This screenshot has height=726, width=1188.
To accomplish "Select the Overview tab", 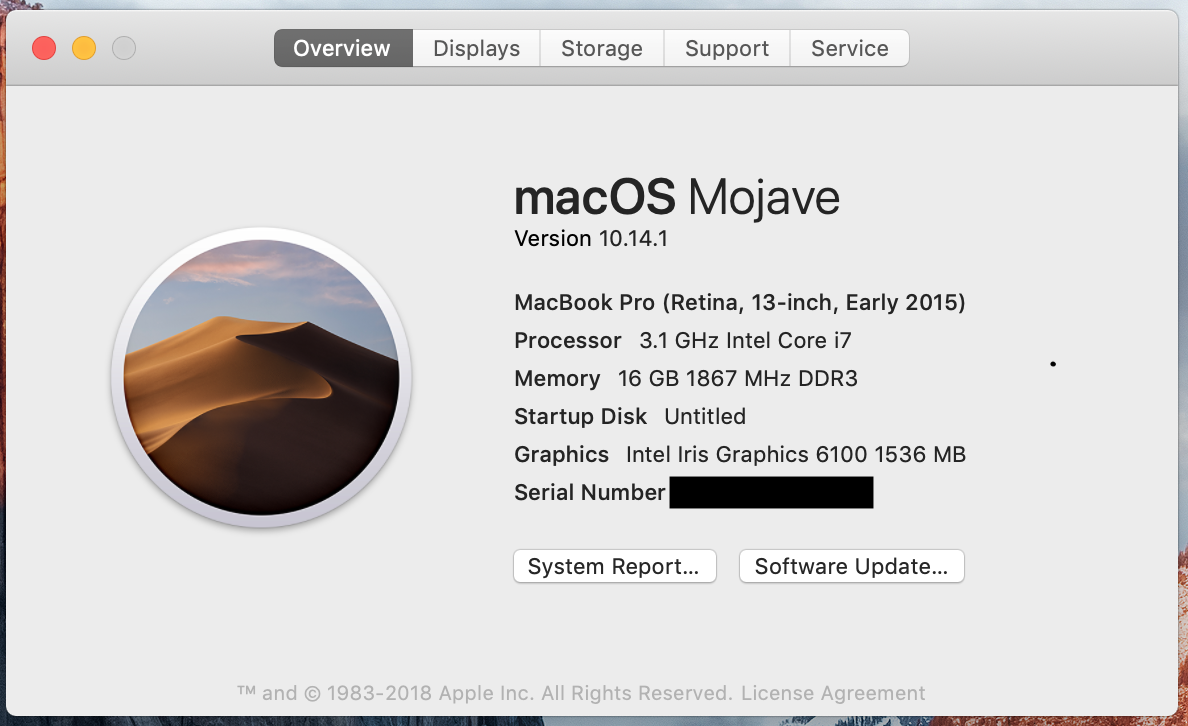I will [342, 48].
